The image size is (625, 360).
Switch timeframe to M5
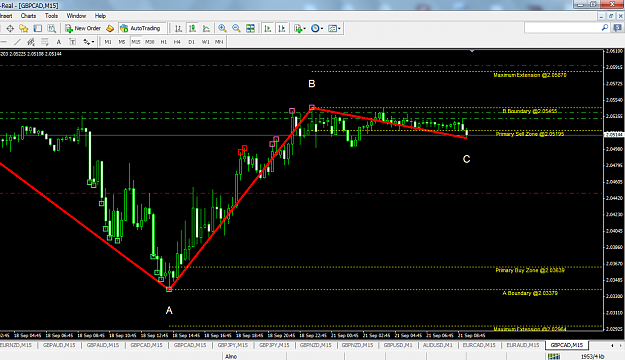pos(122,42)
